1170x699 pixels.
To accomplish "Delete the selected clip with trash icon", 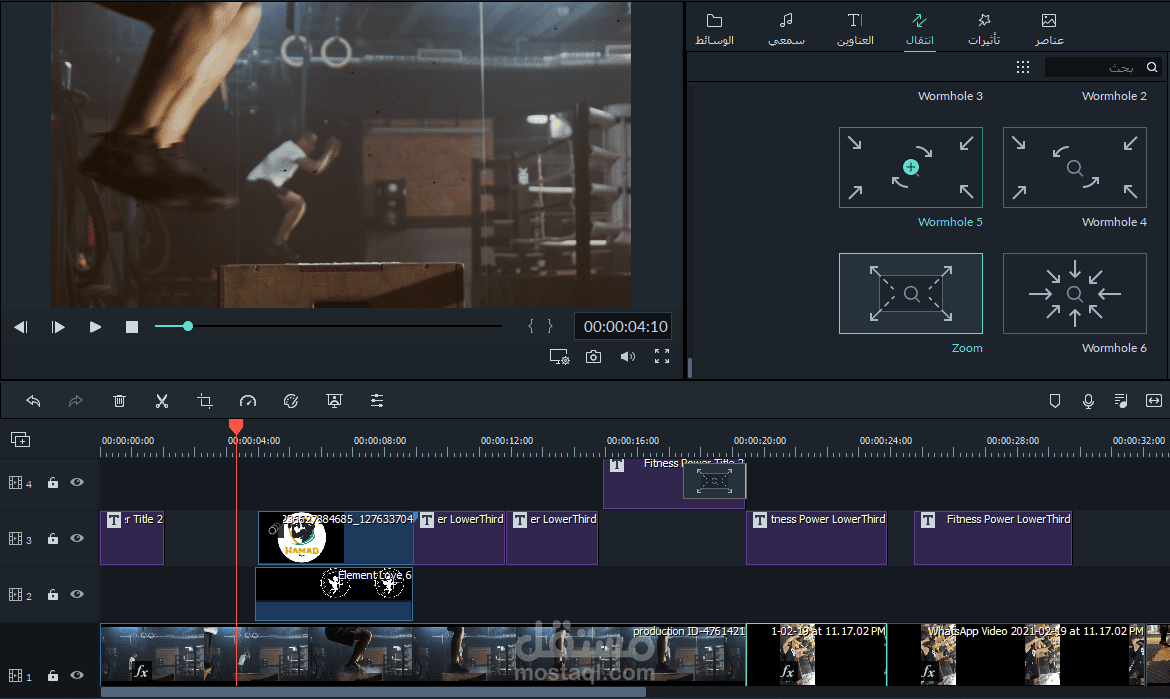I will pos(119,401).
